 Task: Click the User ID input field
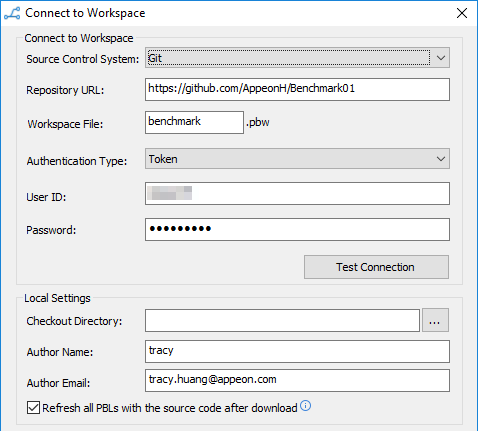pyautogui.click(x=297, y=193)
